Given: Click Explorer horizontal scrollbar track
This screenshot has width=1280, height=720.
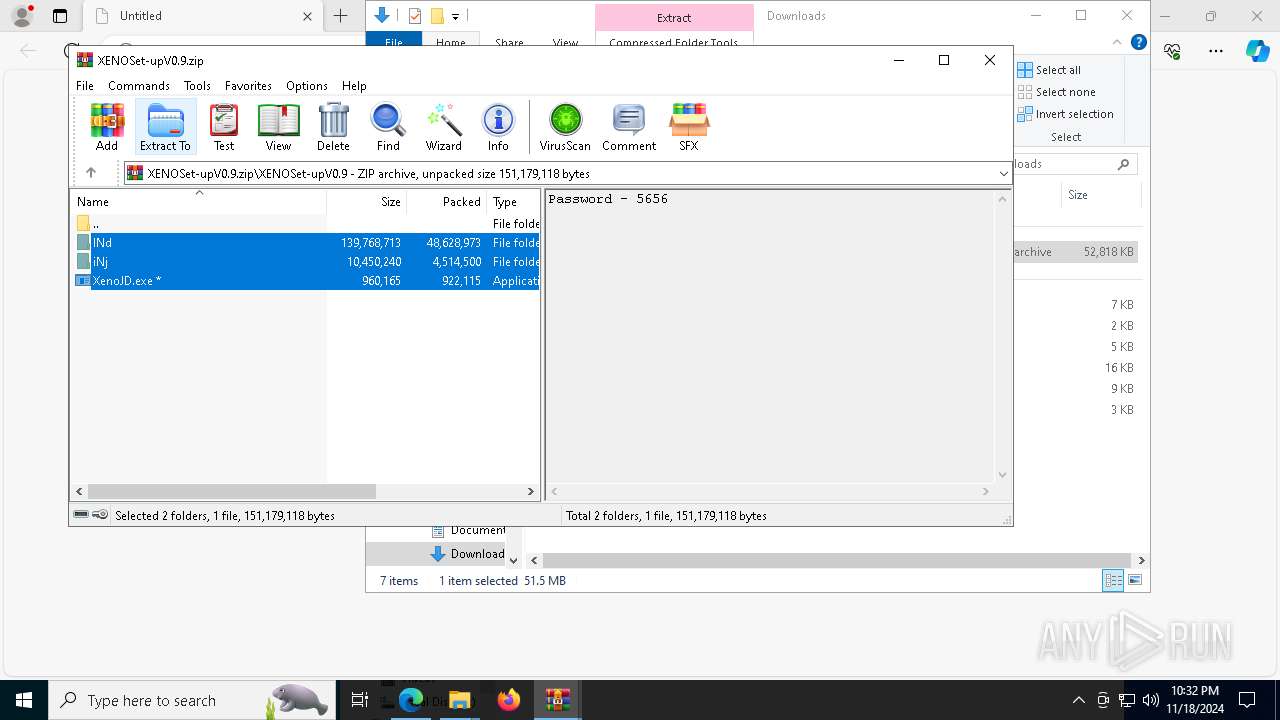Looking at the screenshot, I should [x=837, y=560].
